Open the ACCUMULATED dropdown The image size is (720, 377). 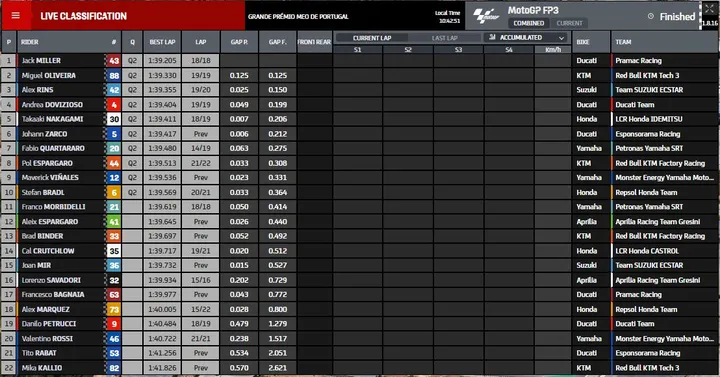click(x=526, y=37)
